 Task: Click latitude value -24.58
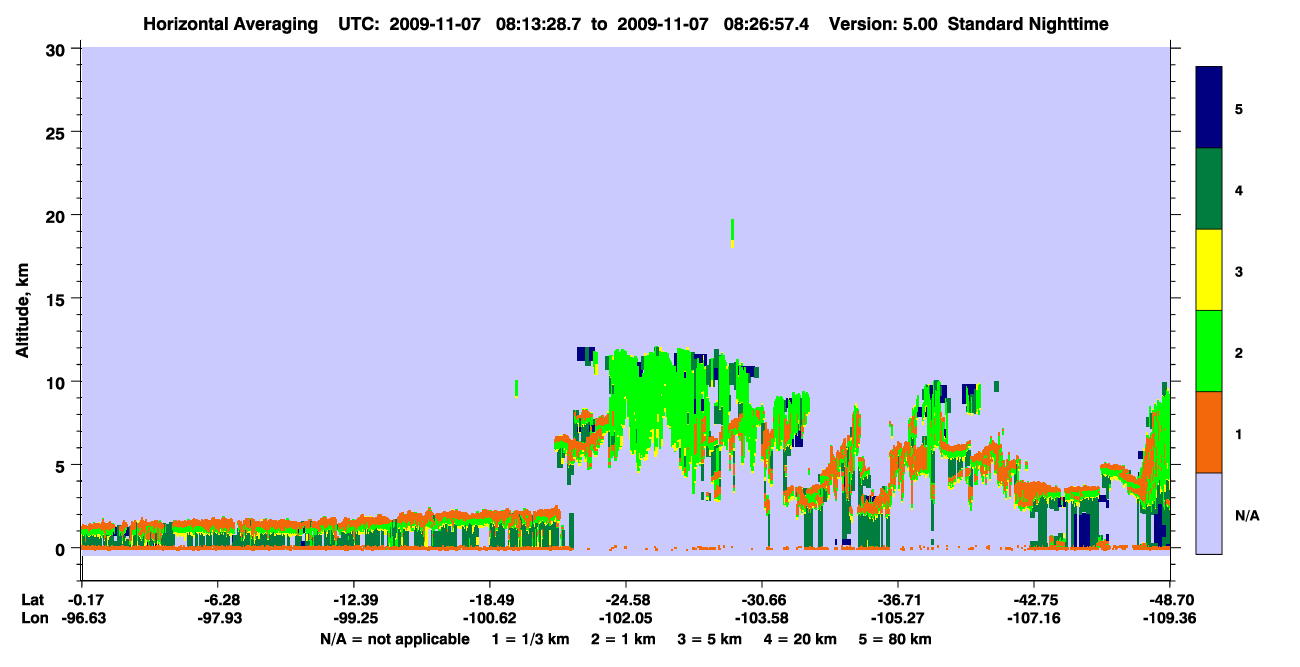coord(626,600)
